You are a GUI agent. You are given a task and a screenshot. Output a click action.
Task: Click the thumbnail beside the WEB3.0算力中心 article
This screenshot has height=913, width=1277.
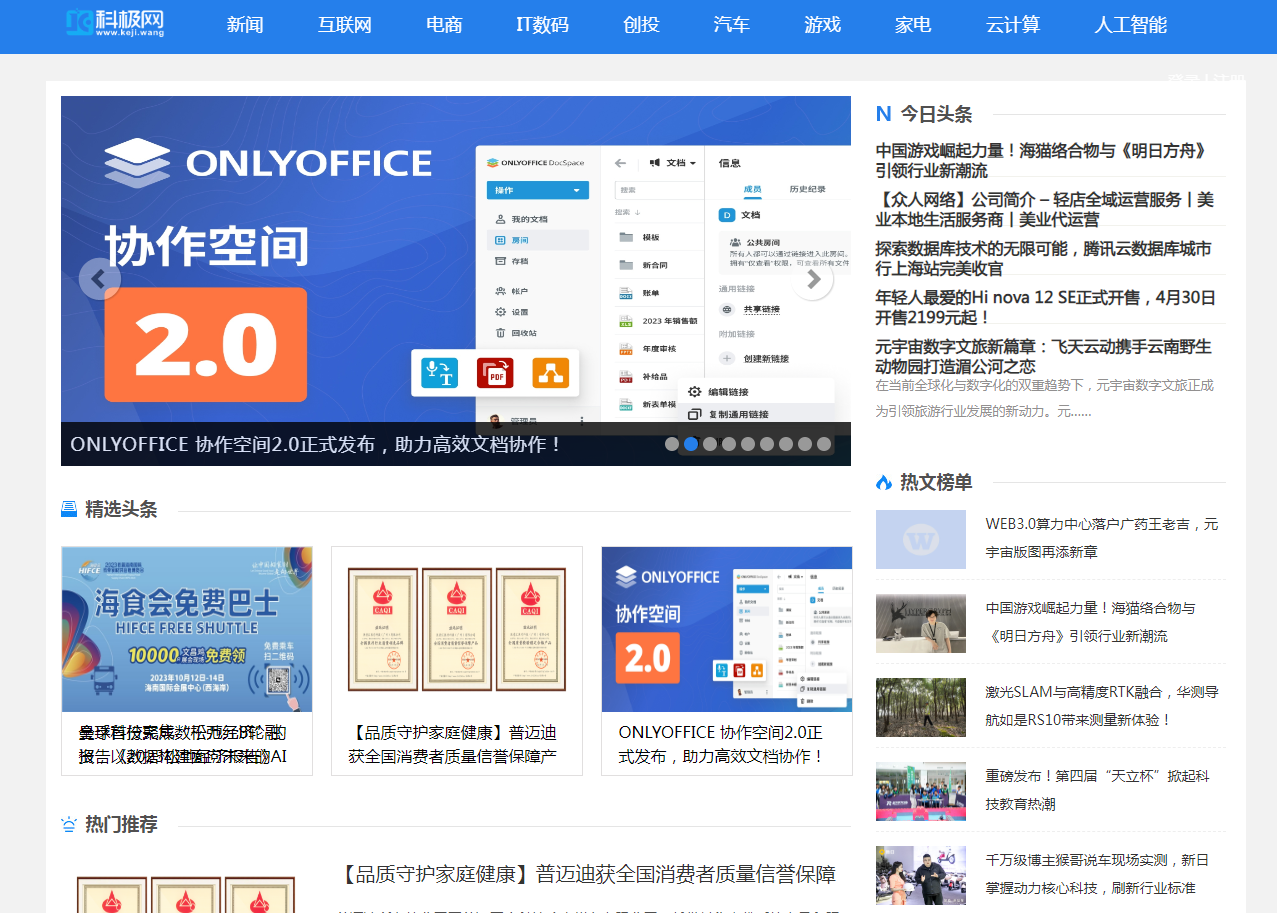(x=921, y=540)
